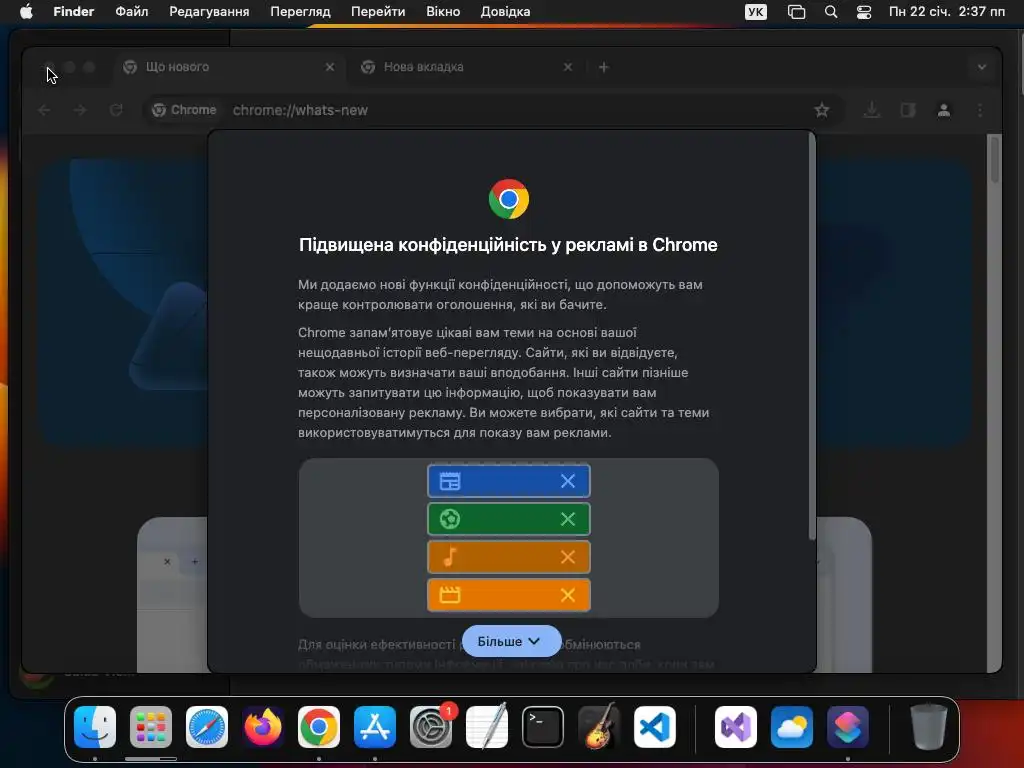Open Visual Studio from the Dock

pyautogui.click(x=736, y=727)
